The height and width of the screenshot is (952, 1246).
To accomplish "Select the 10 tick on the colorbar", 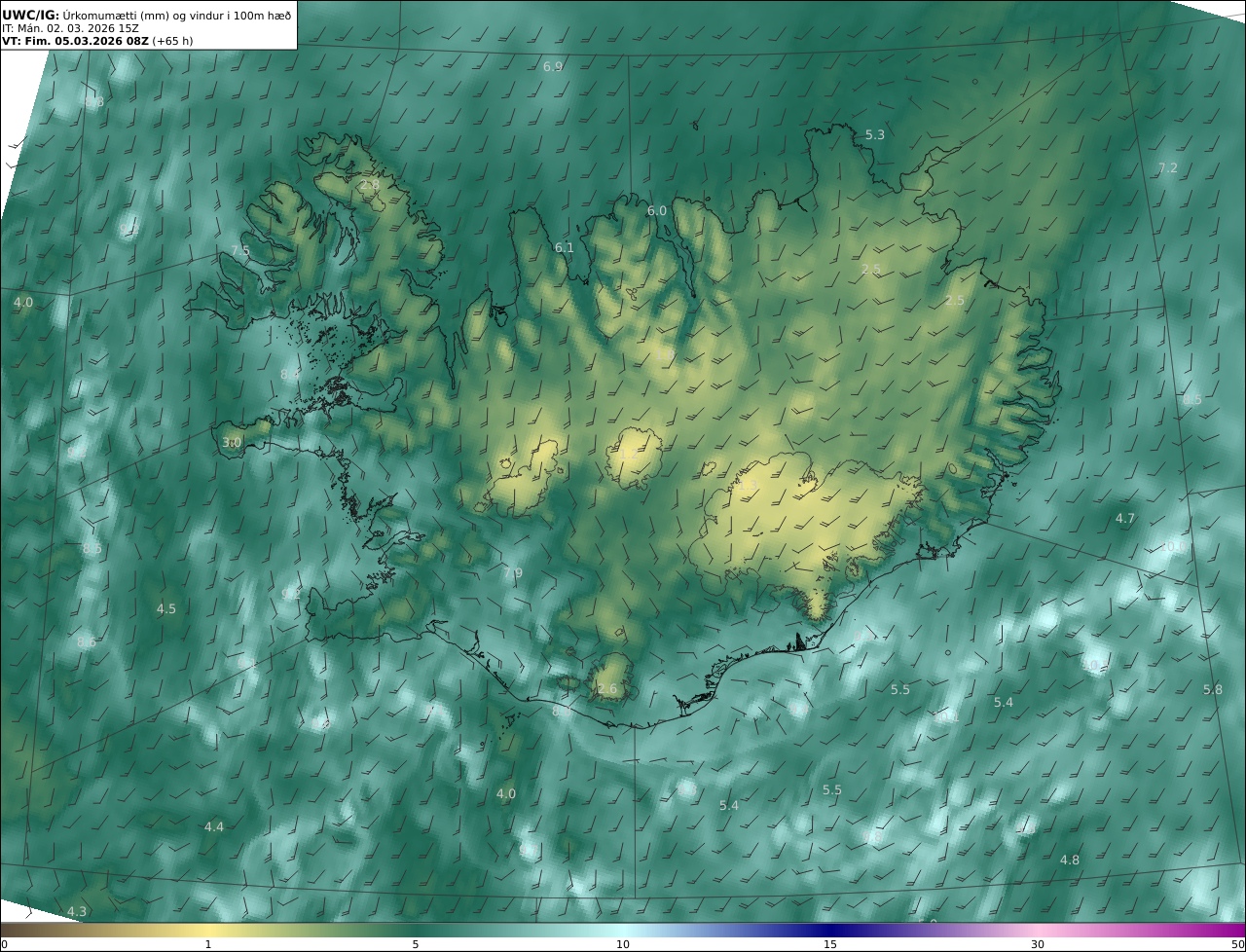I will pos(623,944).
